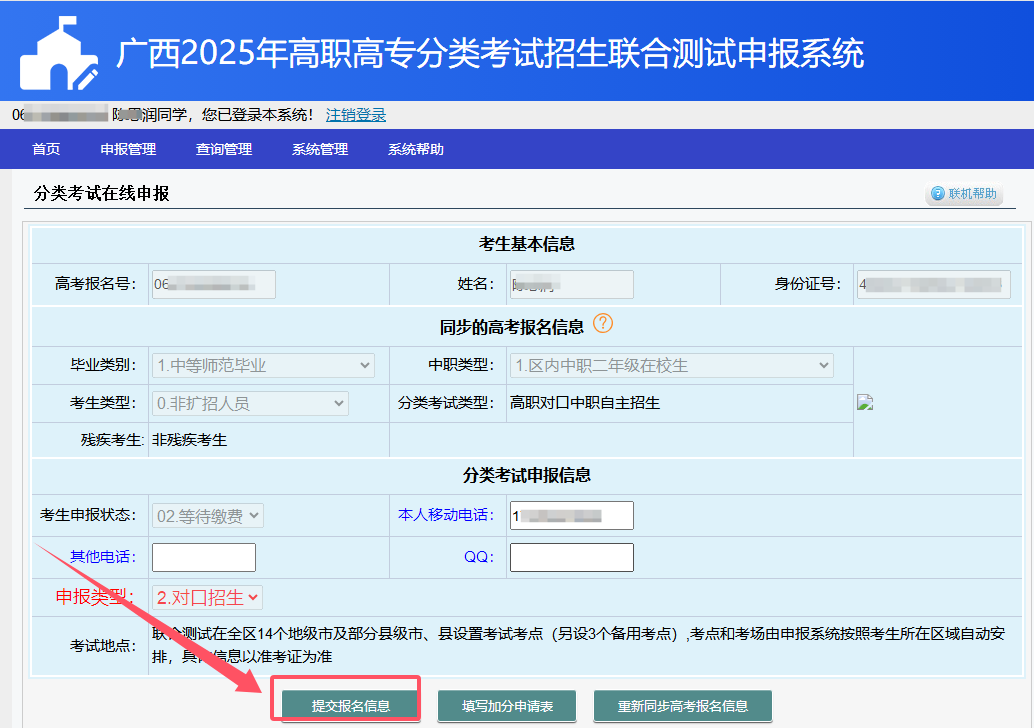Open 系统帮助 menu
The image size is (1034, 728).
pyautogui.click(x=416, y=150)
